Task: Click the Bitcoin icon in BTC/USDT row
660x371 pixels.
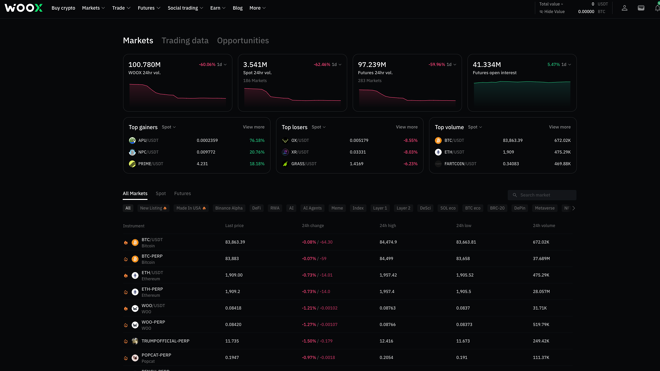Action: click(135, 243)
